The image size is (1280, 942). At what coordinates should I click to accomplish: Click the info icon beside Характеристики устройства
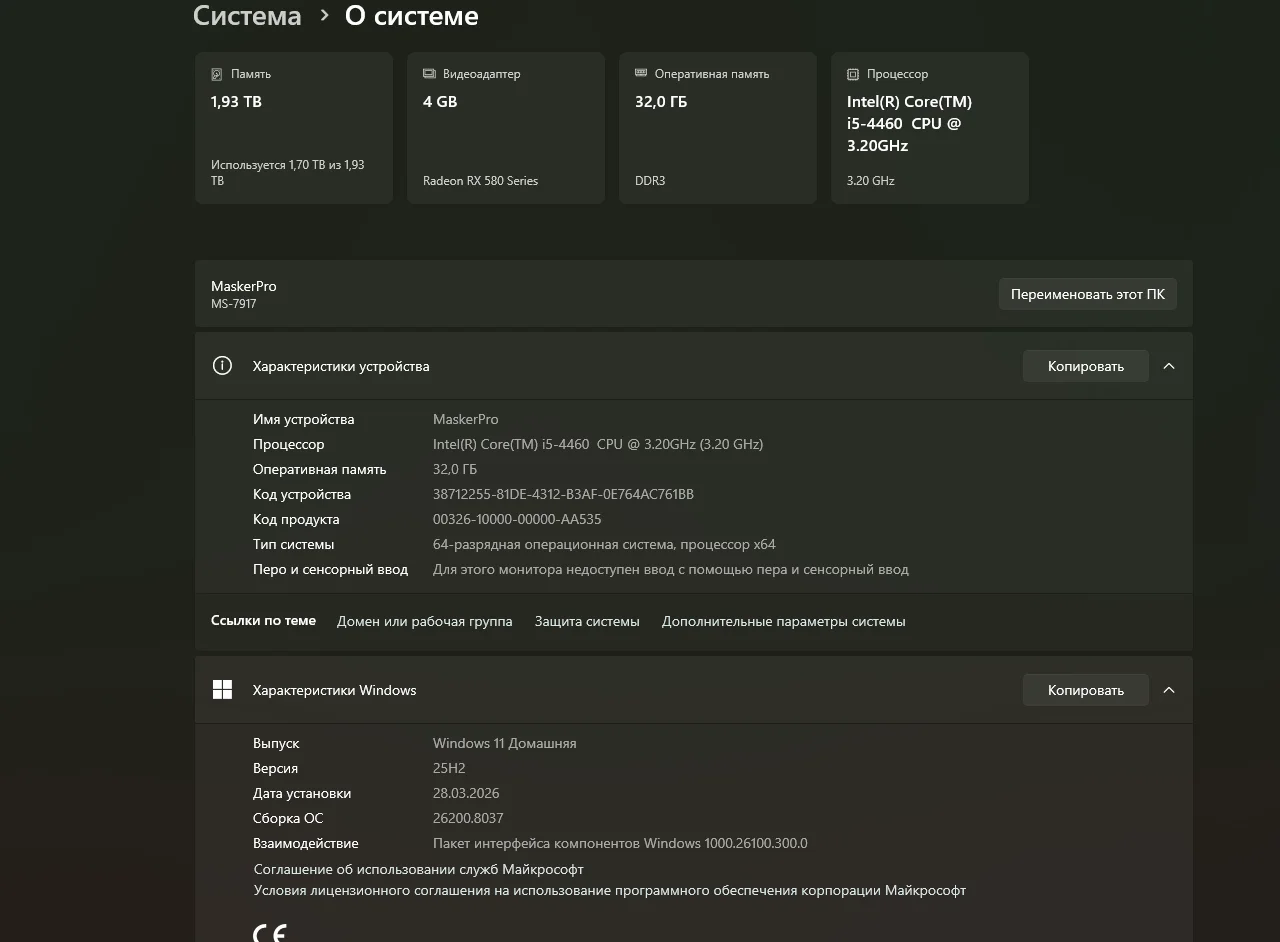coord(222,366)
